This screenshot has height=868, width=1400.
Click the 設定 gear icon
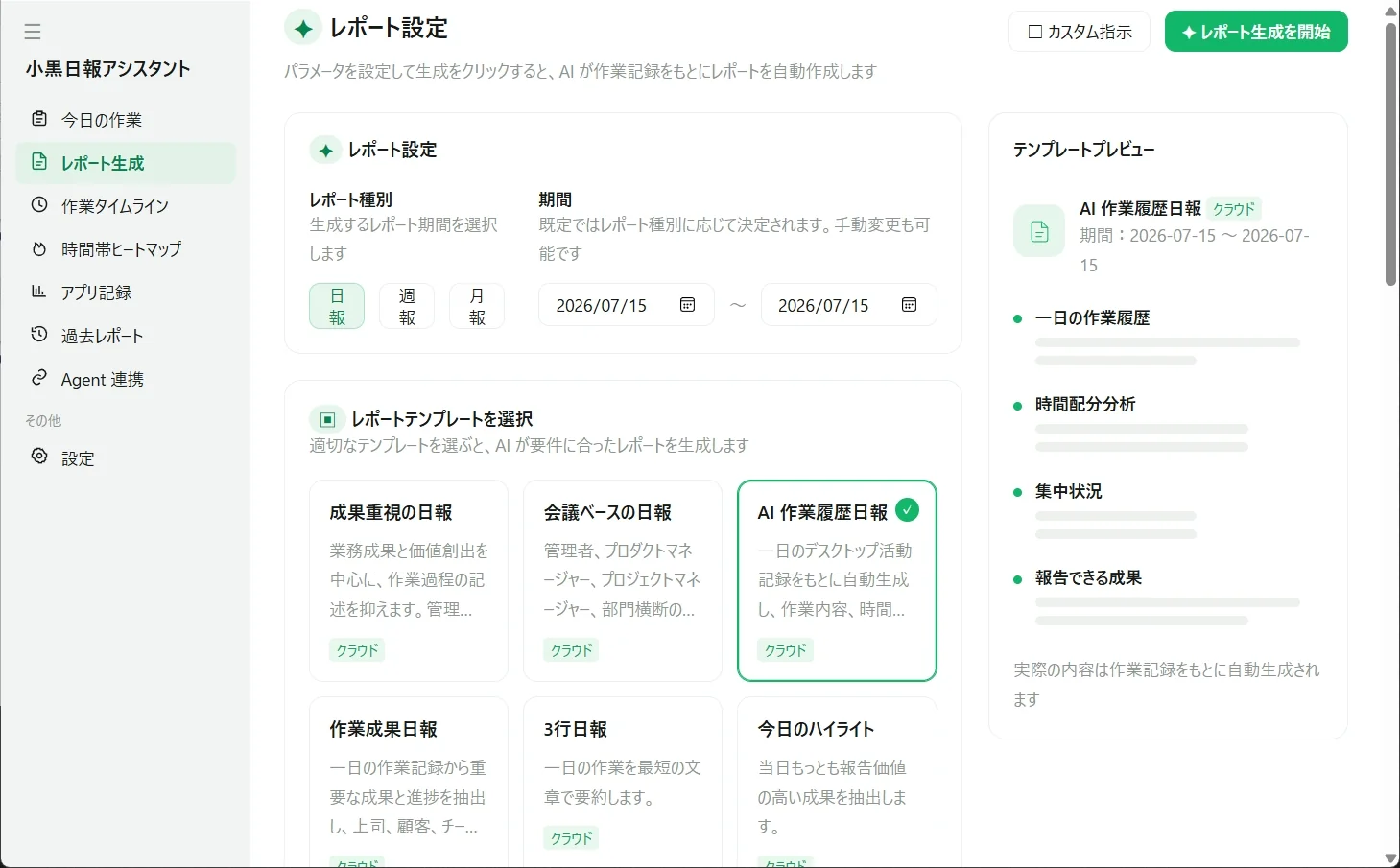tap(39, 457)
